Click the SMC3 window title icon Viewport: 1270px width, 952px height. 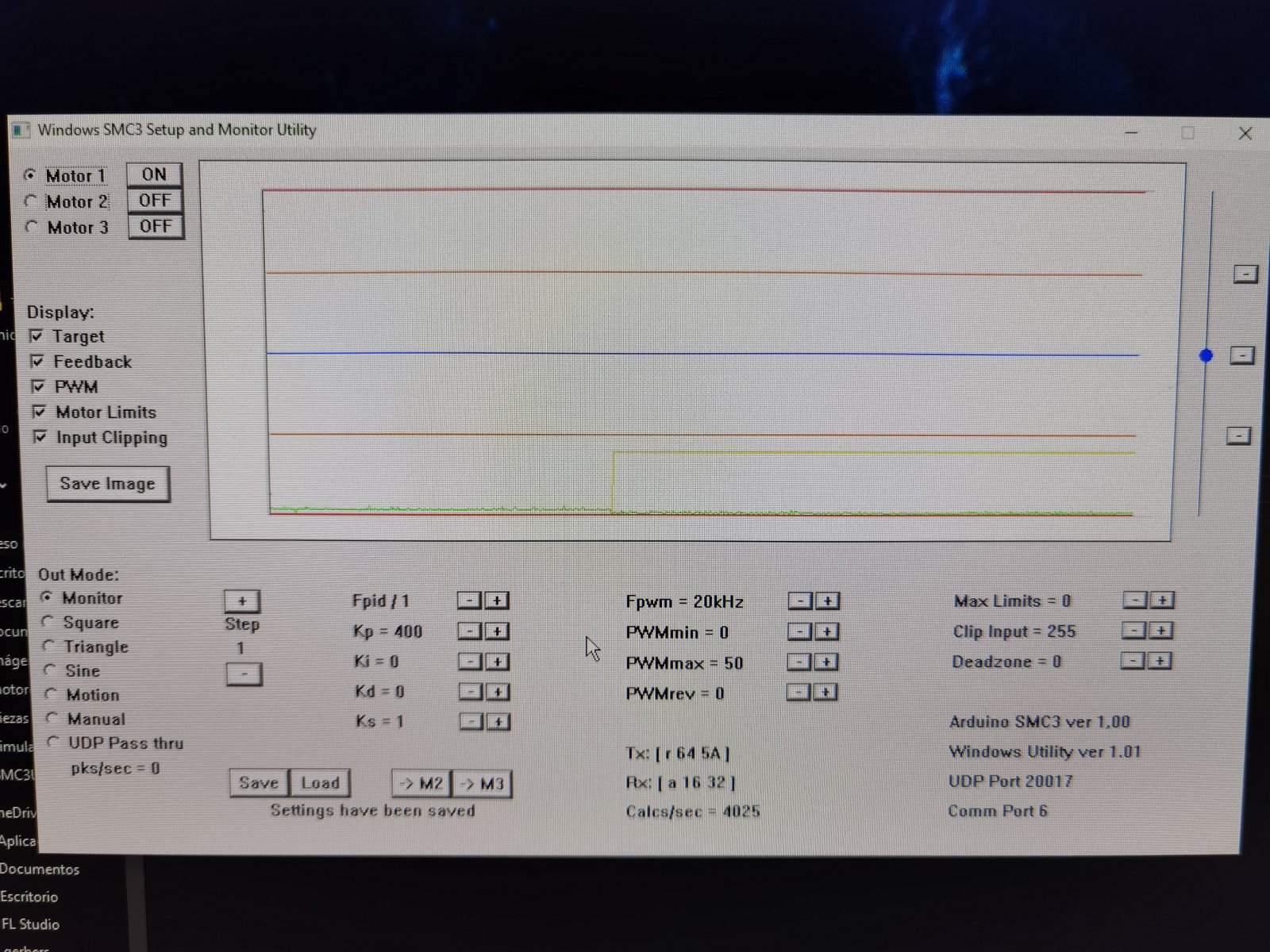pos(21,130)
